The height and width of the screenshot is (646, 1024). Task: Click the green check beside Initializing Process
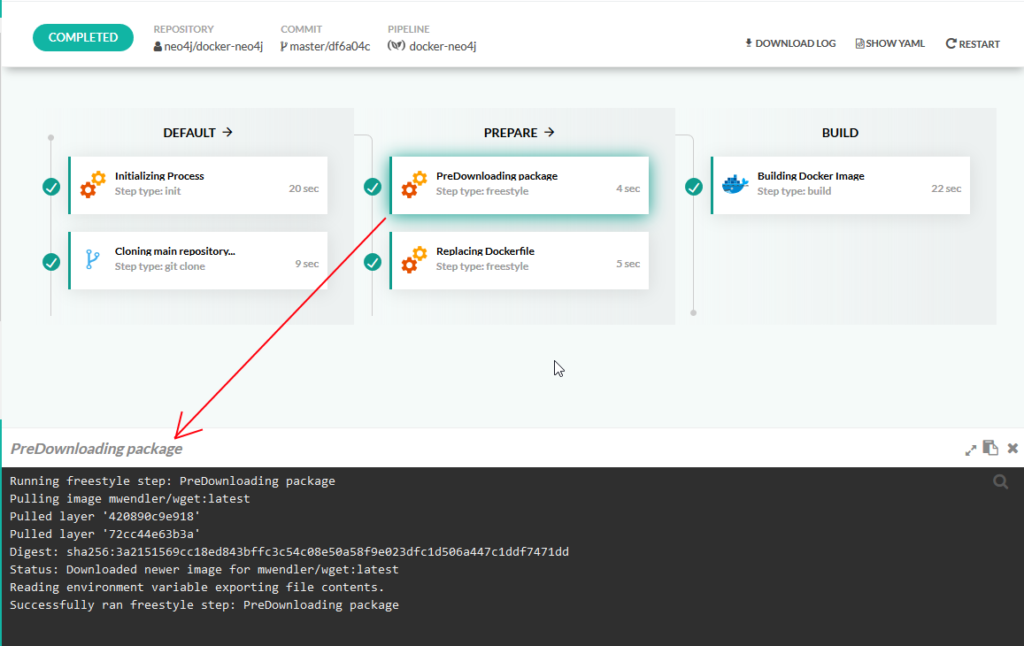pyautogui.click(x=51, y=185)
